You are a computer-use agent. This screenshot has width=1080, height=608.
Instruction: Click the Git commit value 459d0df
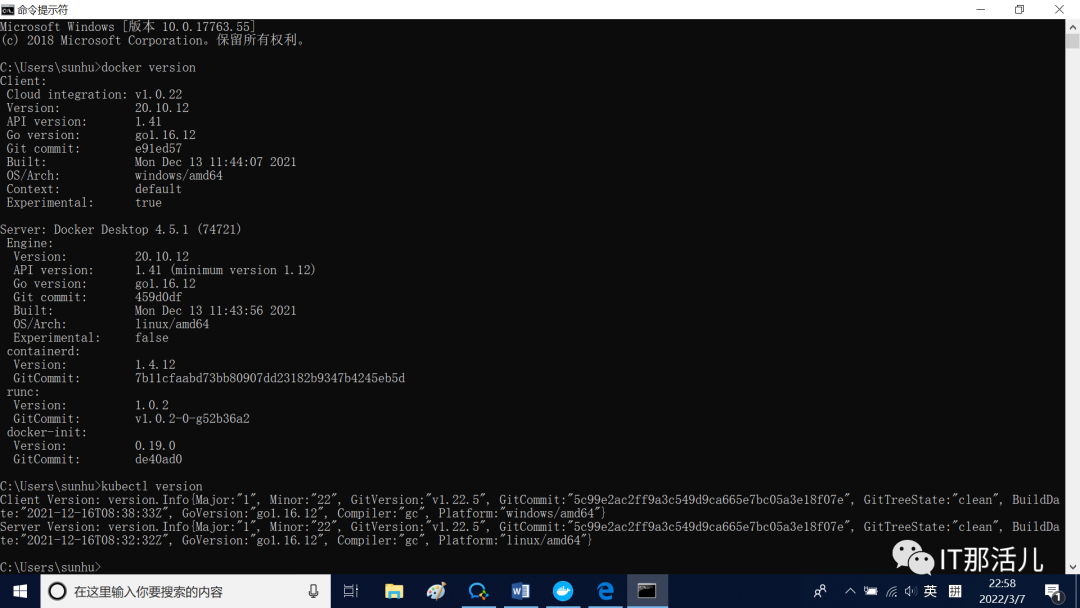click(158, 297)
